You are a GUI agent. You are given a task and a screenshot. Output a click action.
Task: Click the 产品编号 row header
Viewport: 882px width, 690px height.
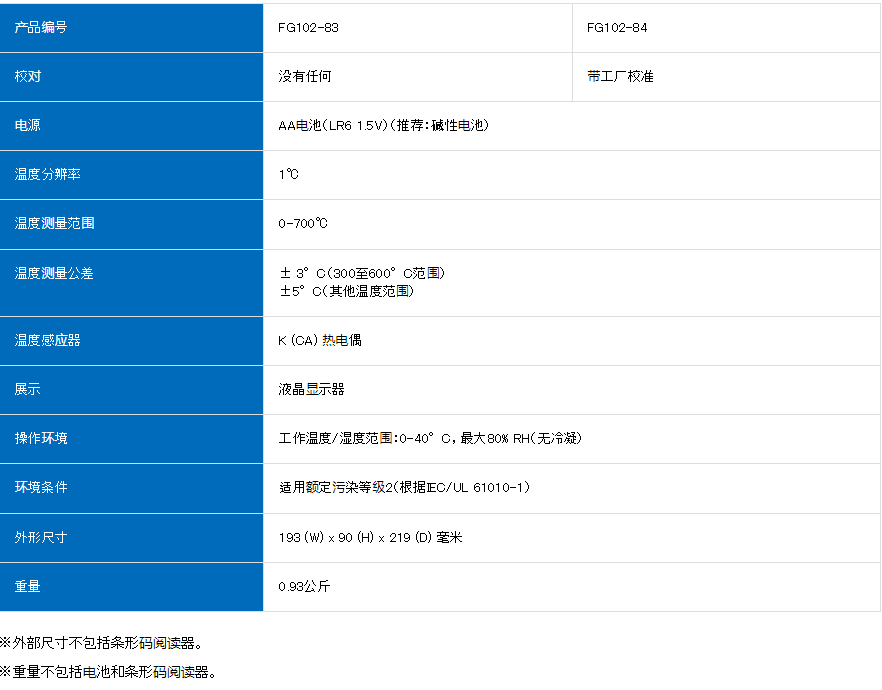(x=35, y=27)
